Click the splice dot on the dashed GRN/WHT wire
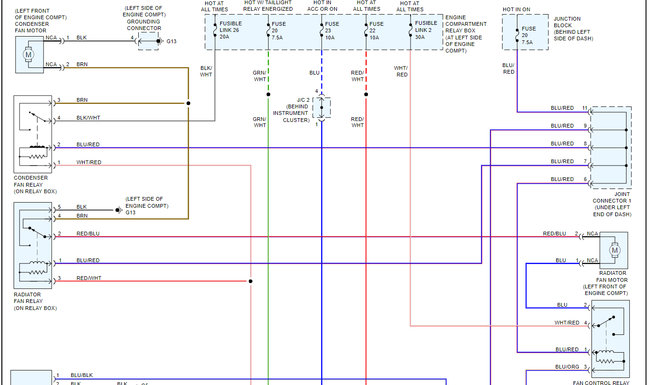Screen dimensions: 650x385 268,94
